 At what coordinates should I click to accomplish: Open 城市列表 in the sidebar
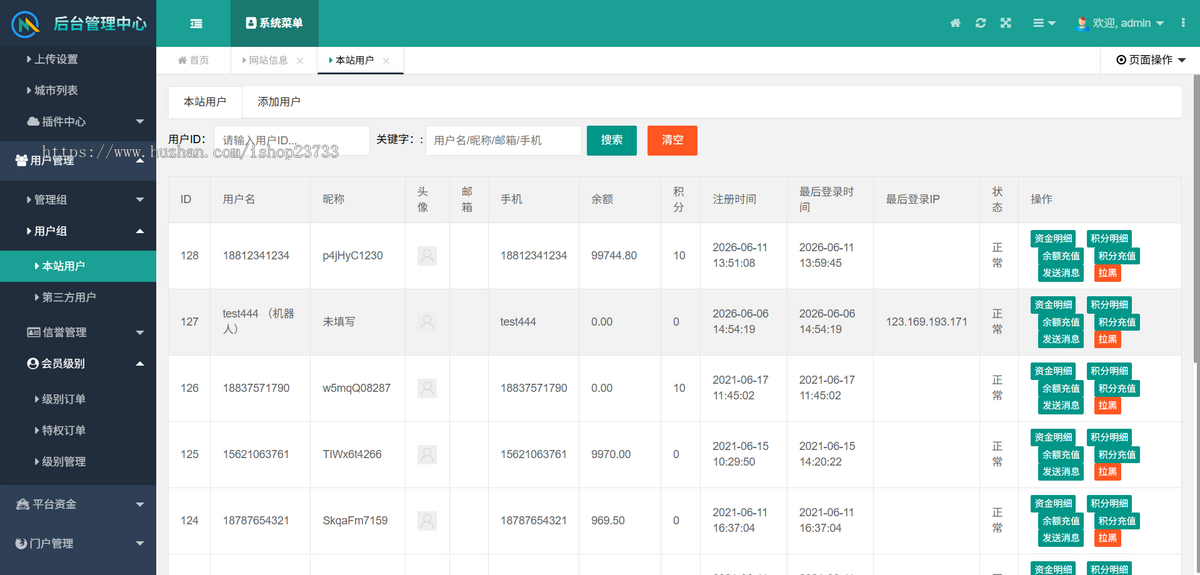click(x=78, y=90)
